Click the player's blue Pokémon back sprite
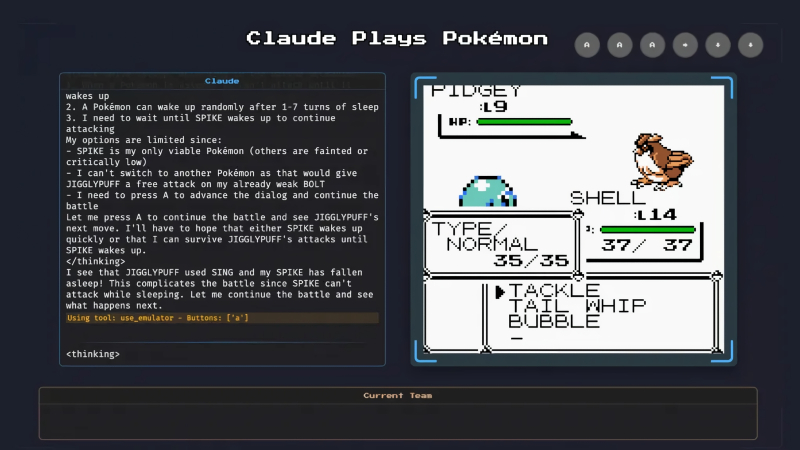 pos(487,191)
